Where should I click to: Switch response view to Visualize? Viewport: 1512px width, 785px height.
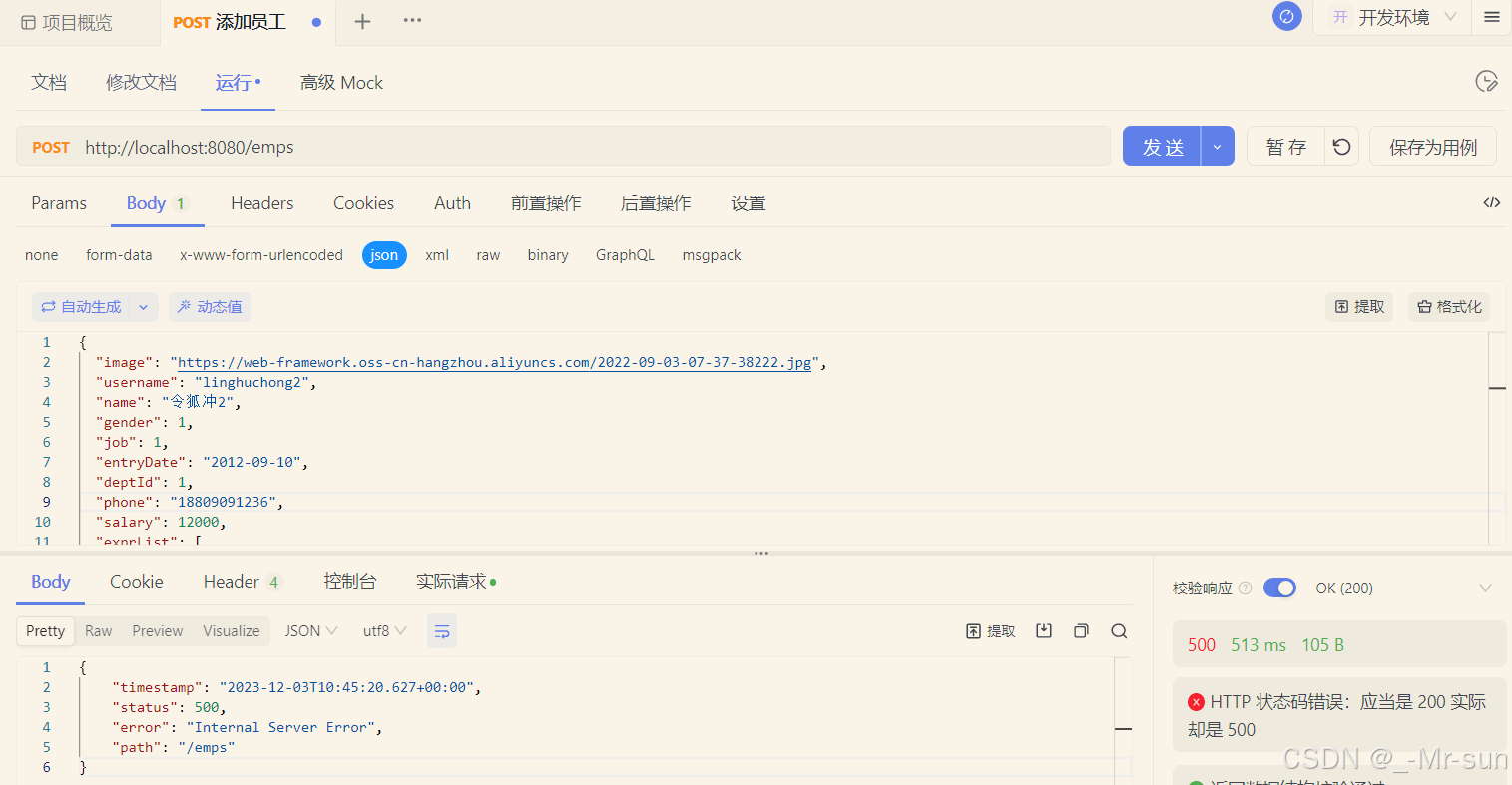pyautogui.click(x=232, y=631)
